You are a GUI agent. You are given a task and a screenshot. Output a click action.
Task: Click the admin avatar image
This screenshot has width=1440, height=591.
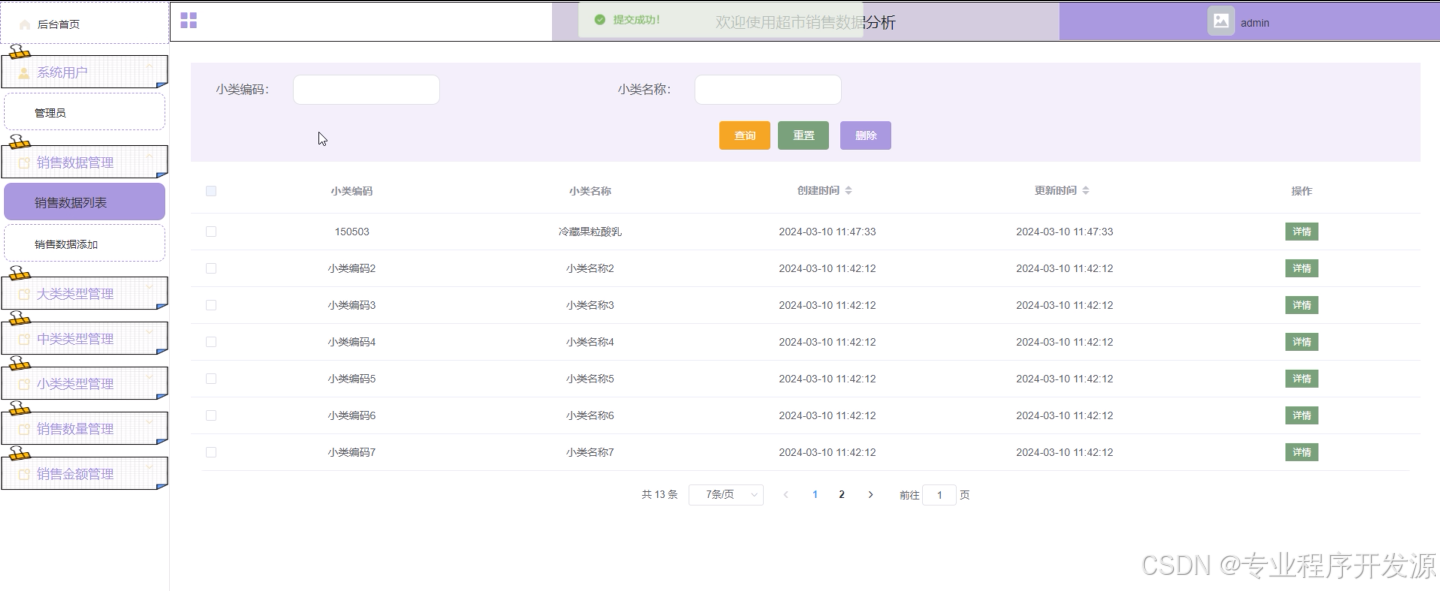pos(1221,21)
